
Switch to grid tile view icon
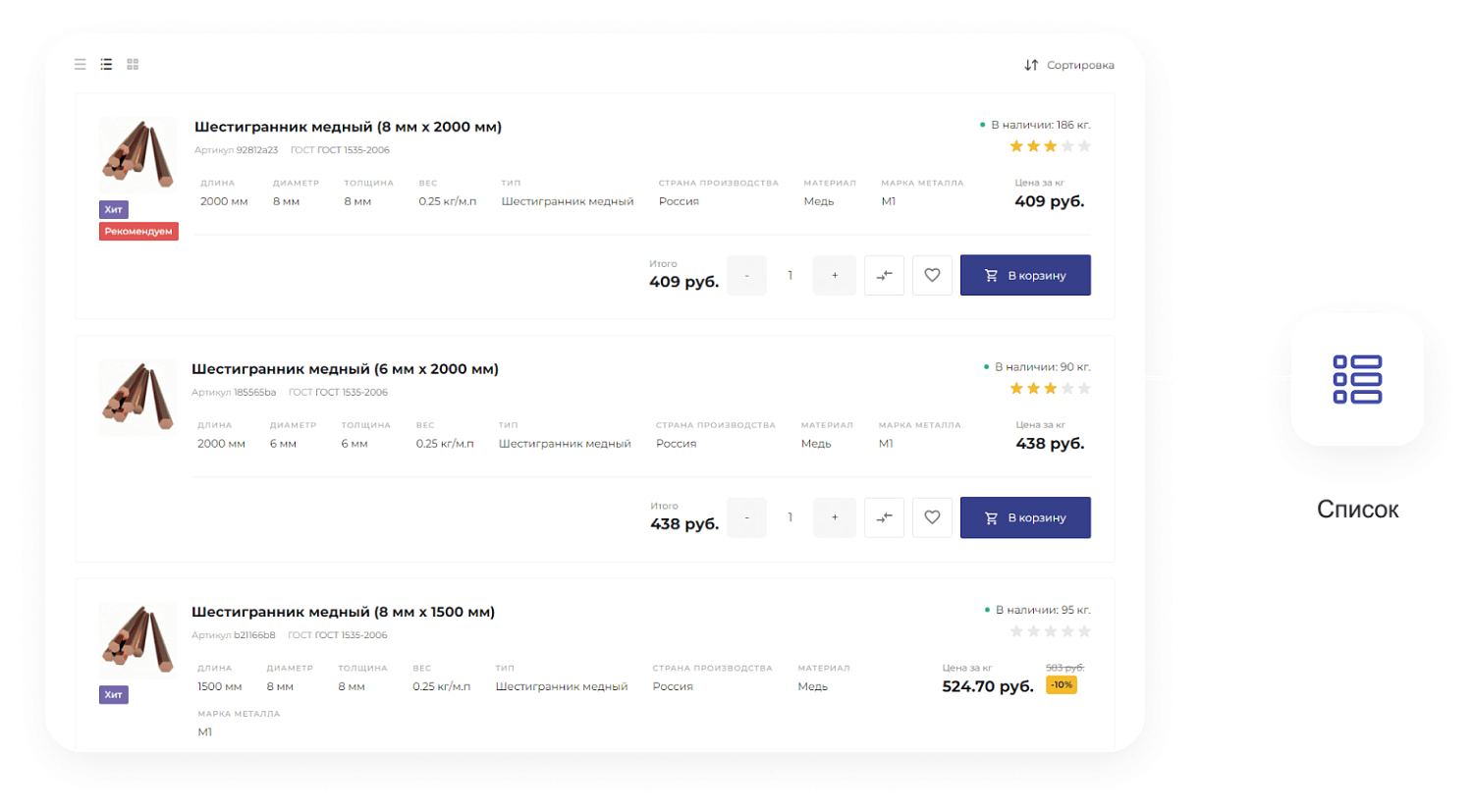tap(133, 65)
